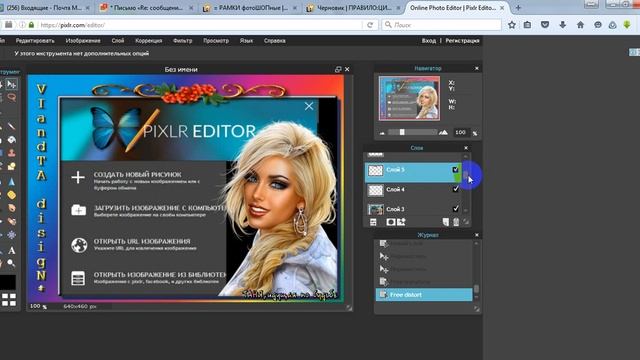Select the Lasso tool

point(11,98)
